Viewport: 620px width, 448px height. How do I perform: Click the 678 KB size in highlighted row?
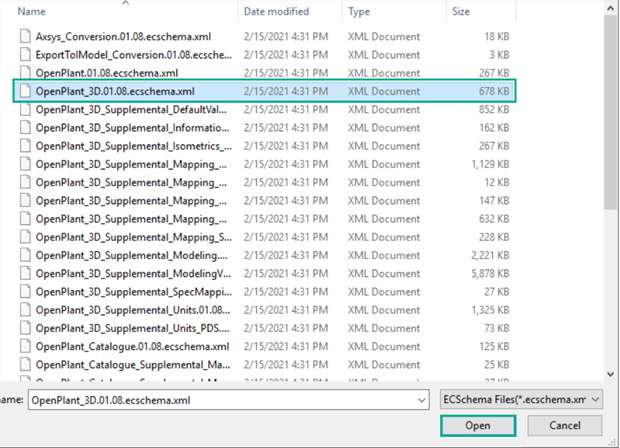coord(494,91)
